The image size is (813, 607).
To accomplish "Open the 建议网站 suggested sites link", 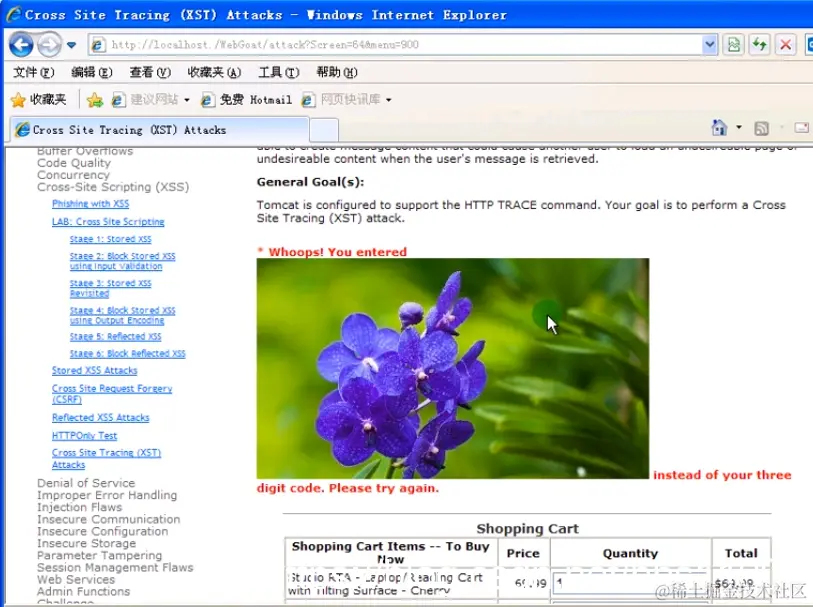I will click(x=146, y=100).
